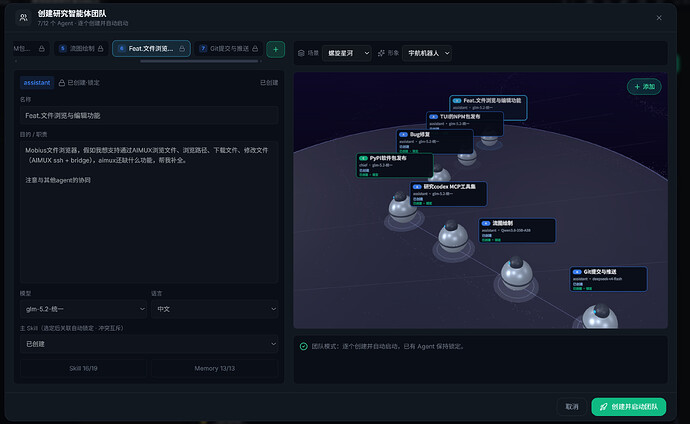
Task: Click lock icon on 流图绘制 tab
Action: coord(100,48)
